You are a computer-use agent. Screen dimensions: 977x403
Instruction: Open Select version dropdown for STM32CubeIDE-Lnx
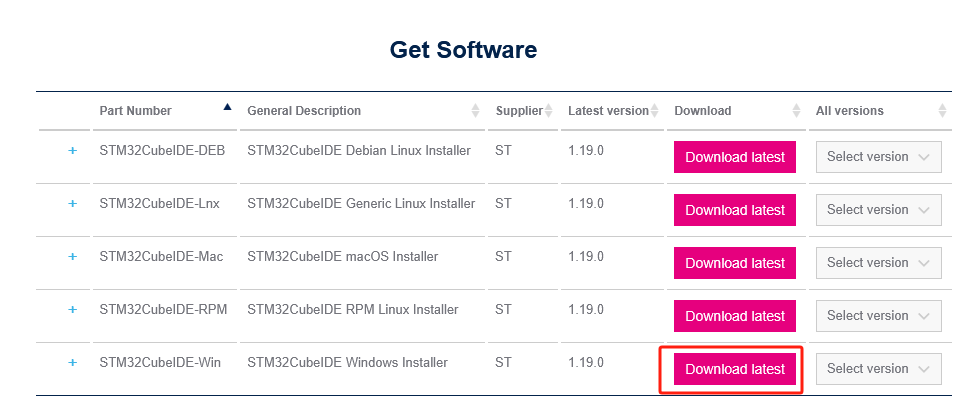[879, 210]
